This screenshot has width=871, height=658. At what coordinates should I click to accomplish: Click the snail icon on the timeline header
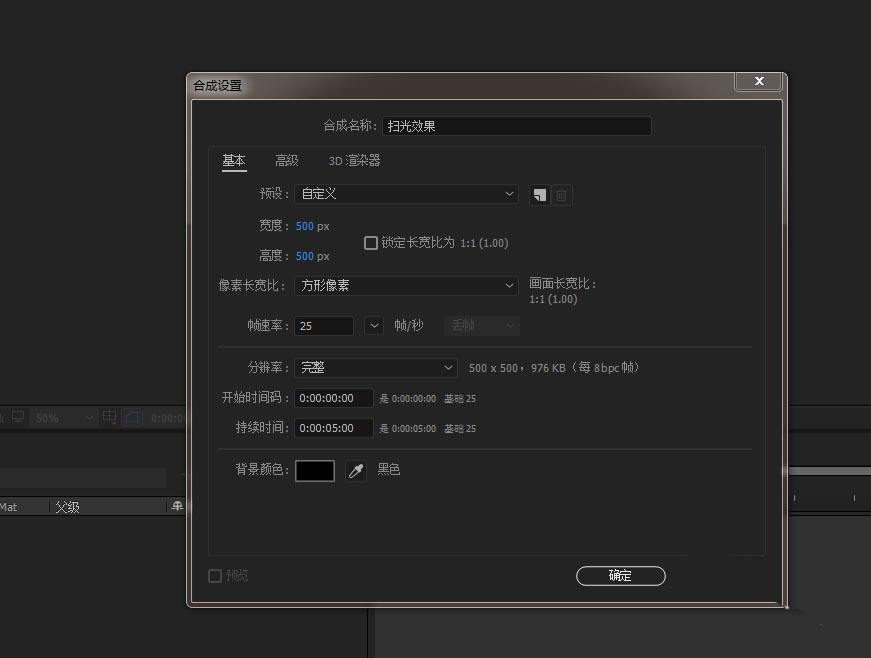click(x=177, y=507)
